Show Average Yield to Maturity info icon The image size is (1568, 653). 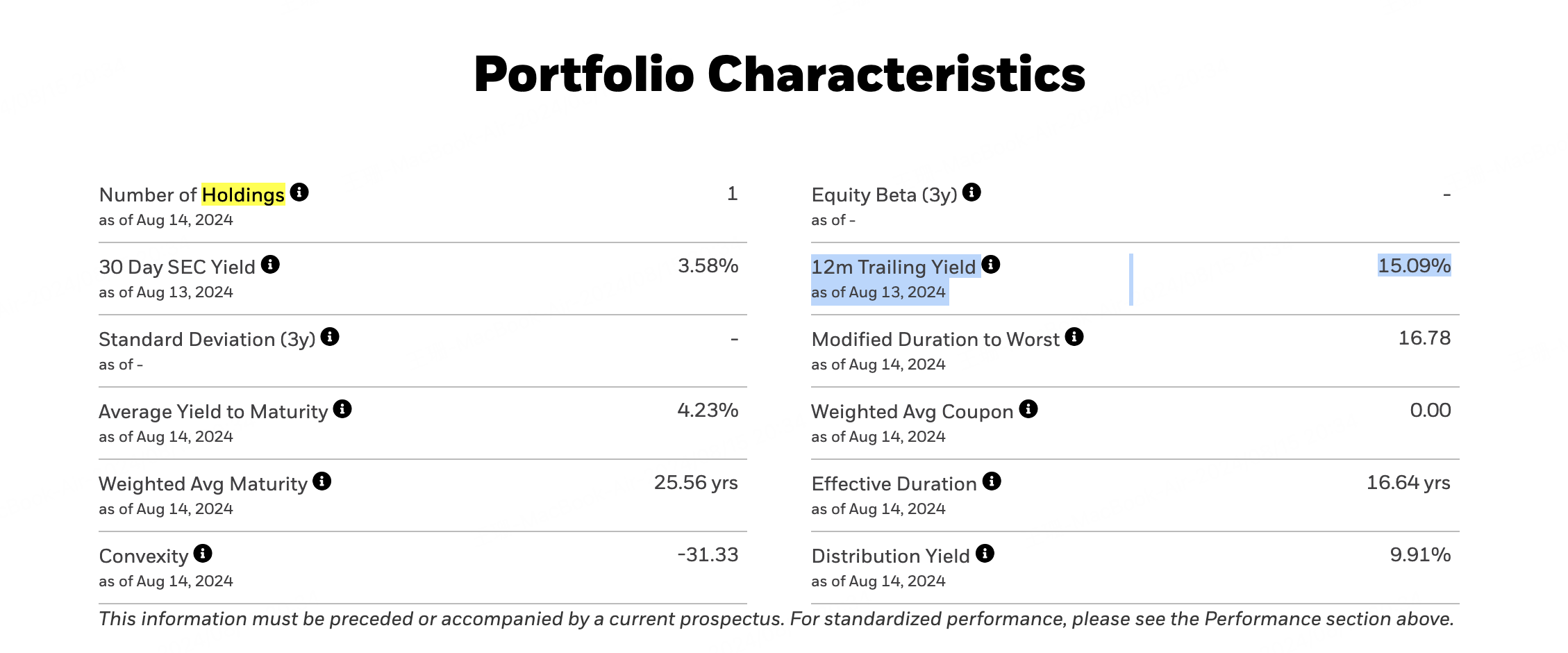click(x=342, y=409)
